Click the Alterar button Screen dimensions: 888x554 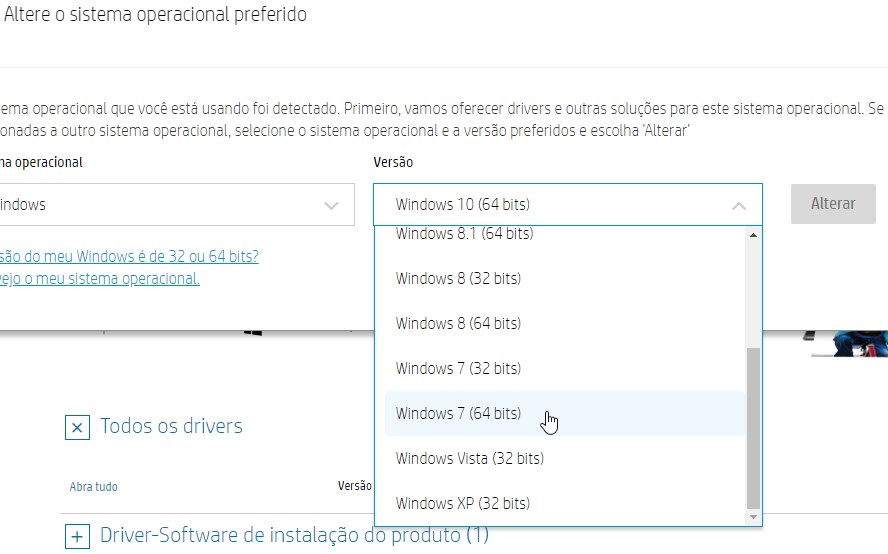tap(833, 204)
